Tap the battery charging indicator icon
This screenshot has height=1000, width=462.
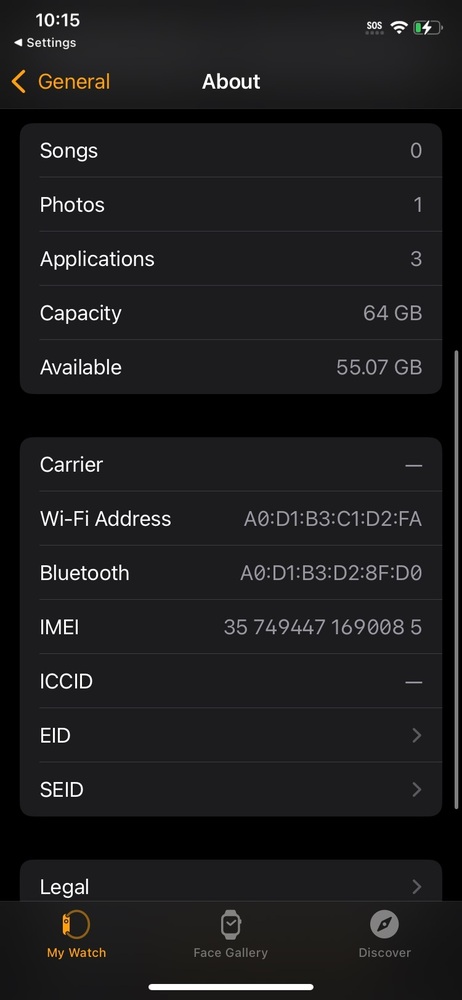(x=427, y=27)
